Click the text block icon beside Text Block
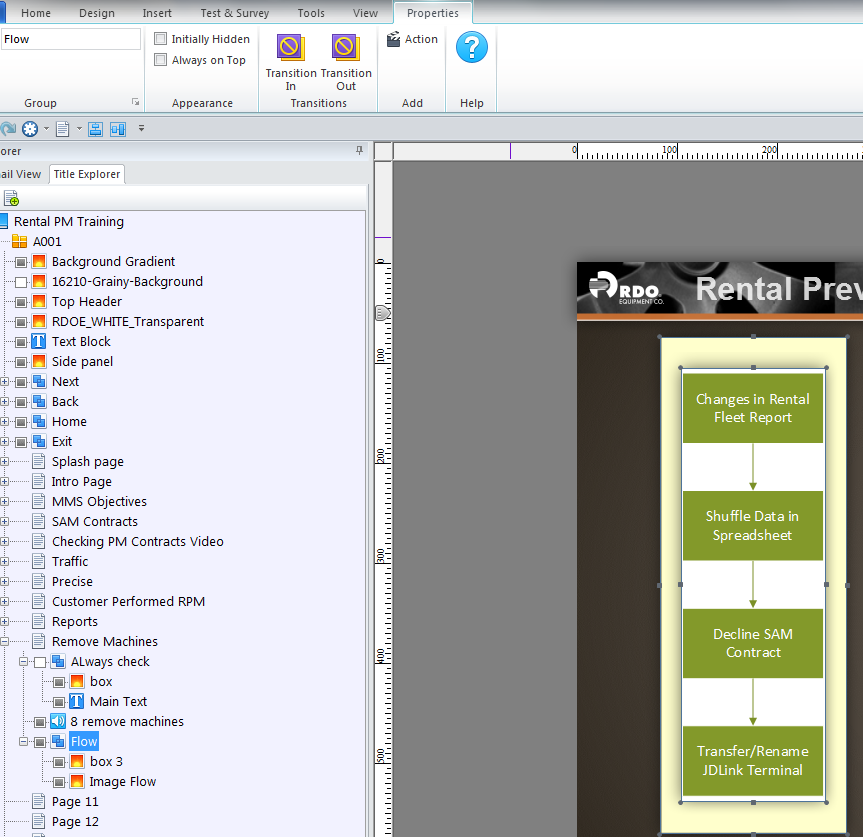Viewport: 863px width, 837px height. (39, 342)
